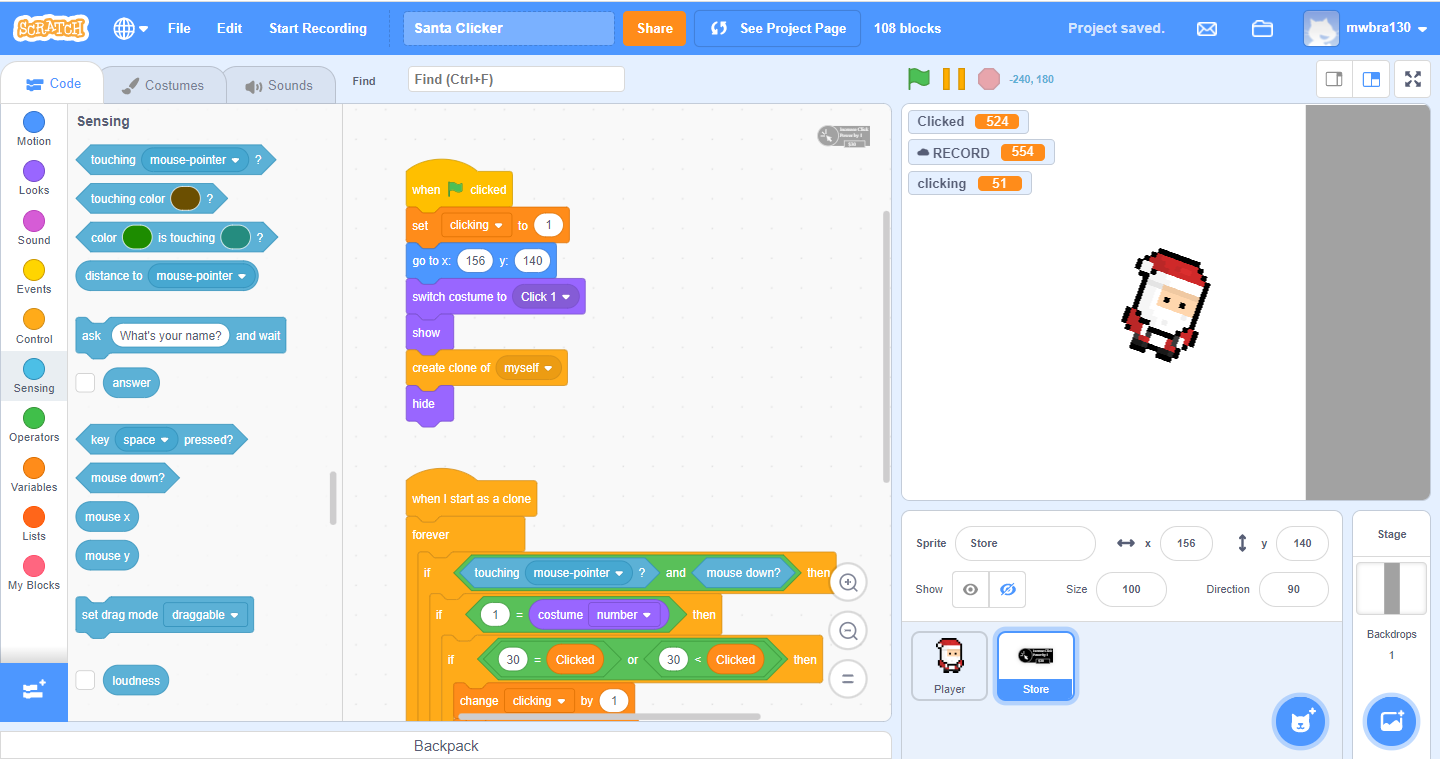Hide the sprite with crossed-eye button

pos(1007,589)
